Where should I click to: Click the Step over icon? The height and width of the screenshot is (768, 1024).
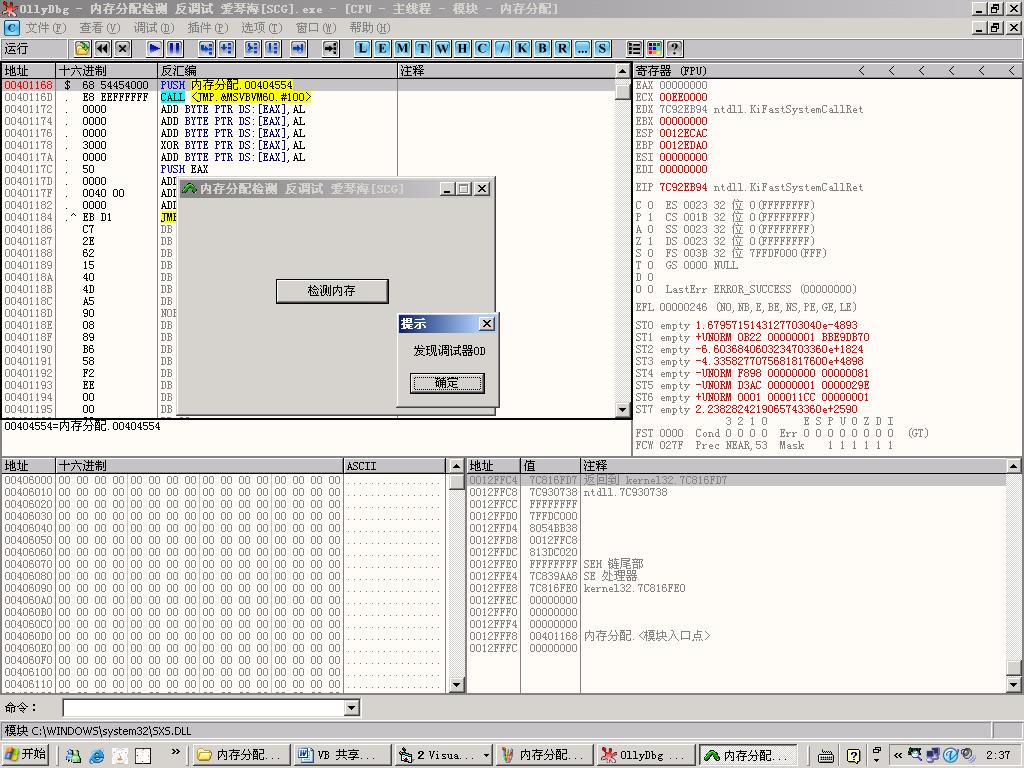(227, 48)
